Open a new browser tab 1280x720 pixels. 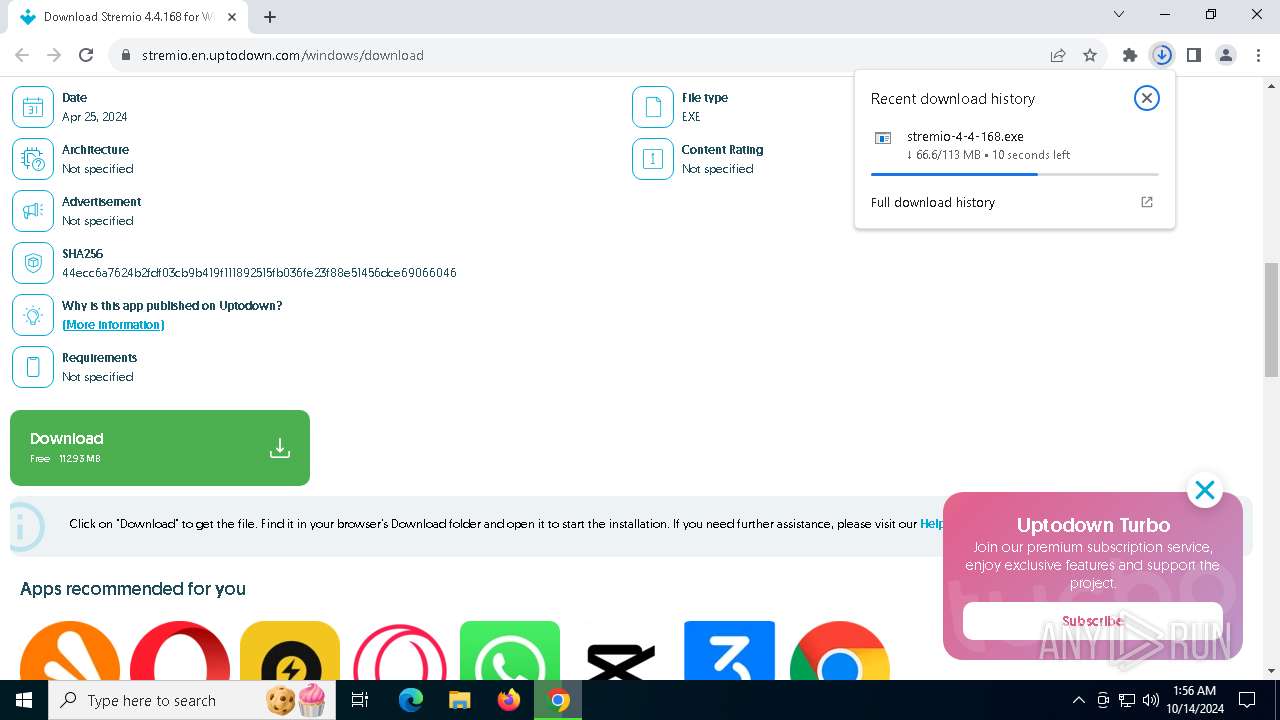click(270, 17)
